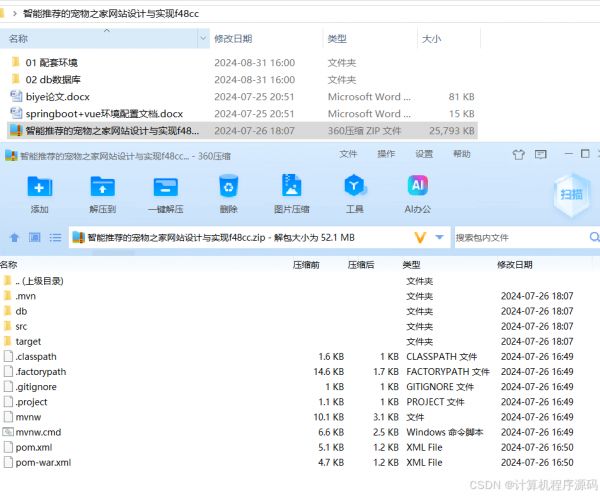Select the pom.xml file
Screen dimensions: 600x496
click(x=28, y=447)
